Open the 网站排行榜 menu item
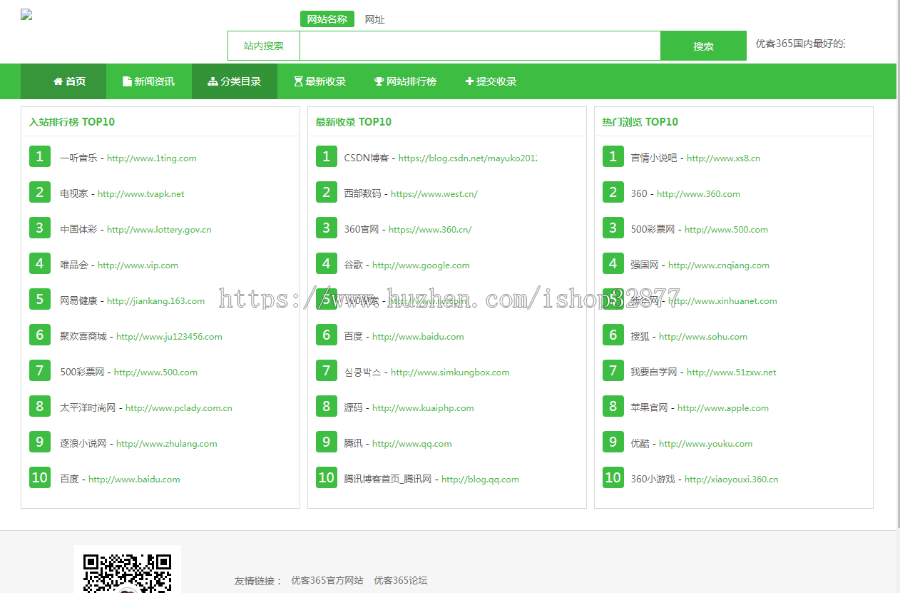This screenshot has height=593, width=900. pos(405,82)
